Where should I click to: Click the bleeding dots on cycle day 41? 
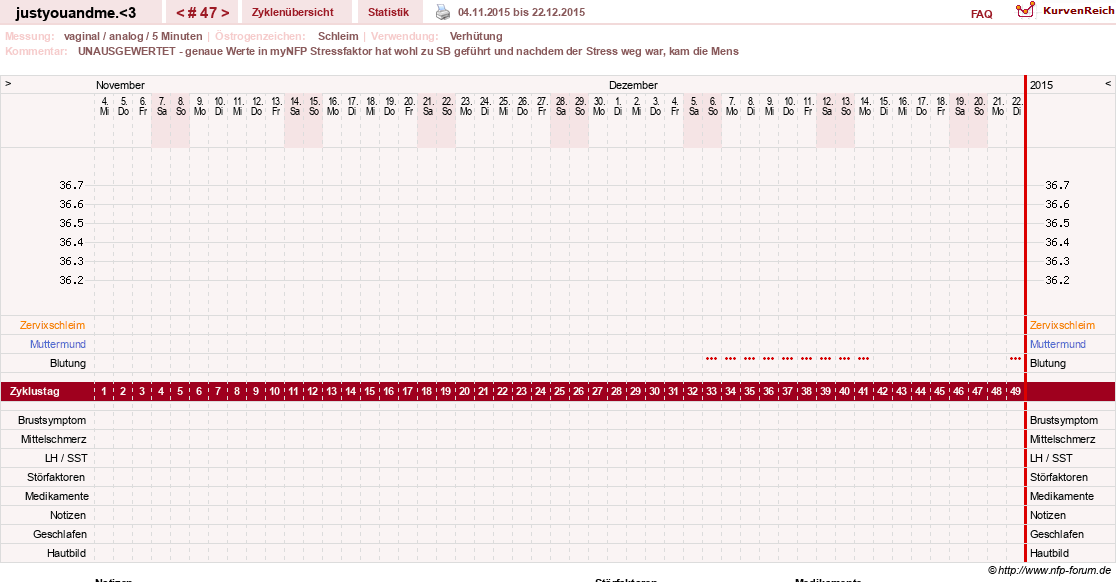863,359
